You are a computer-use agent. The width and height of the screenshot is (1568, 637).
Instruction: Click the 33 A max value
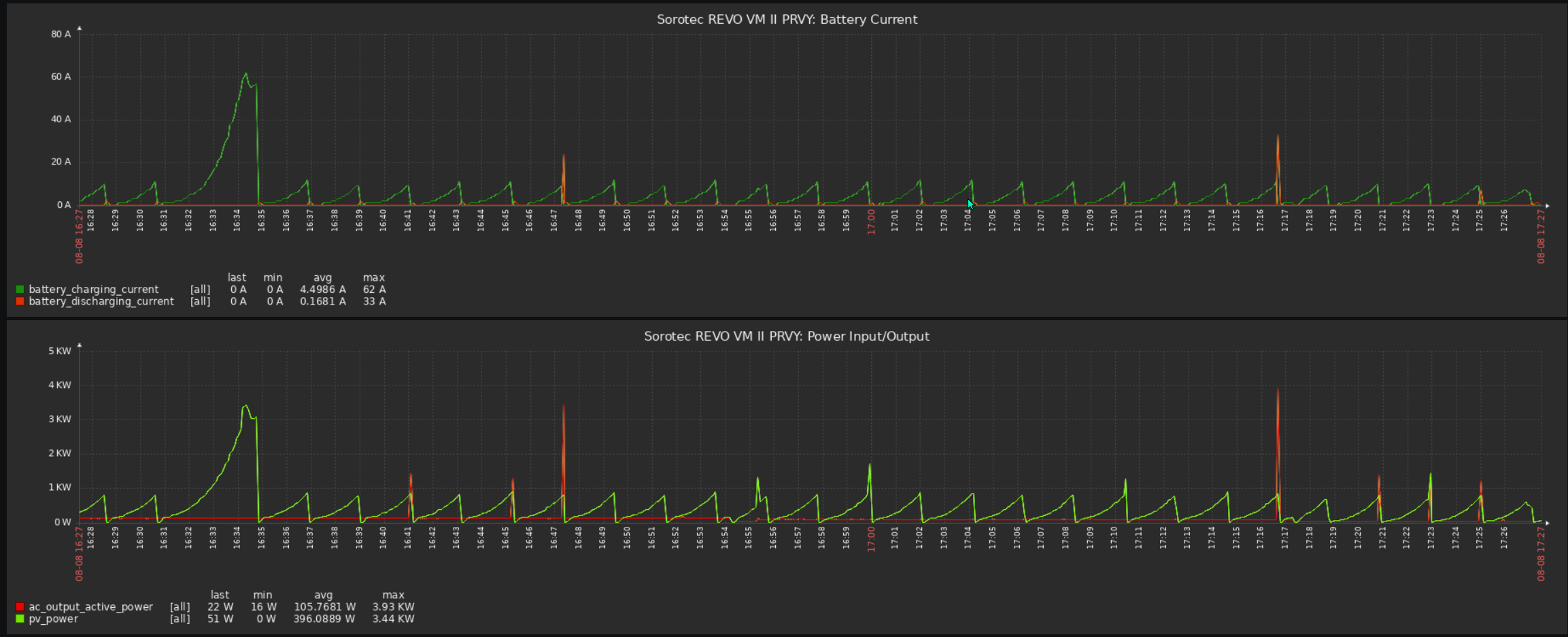tap(374, 301)
